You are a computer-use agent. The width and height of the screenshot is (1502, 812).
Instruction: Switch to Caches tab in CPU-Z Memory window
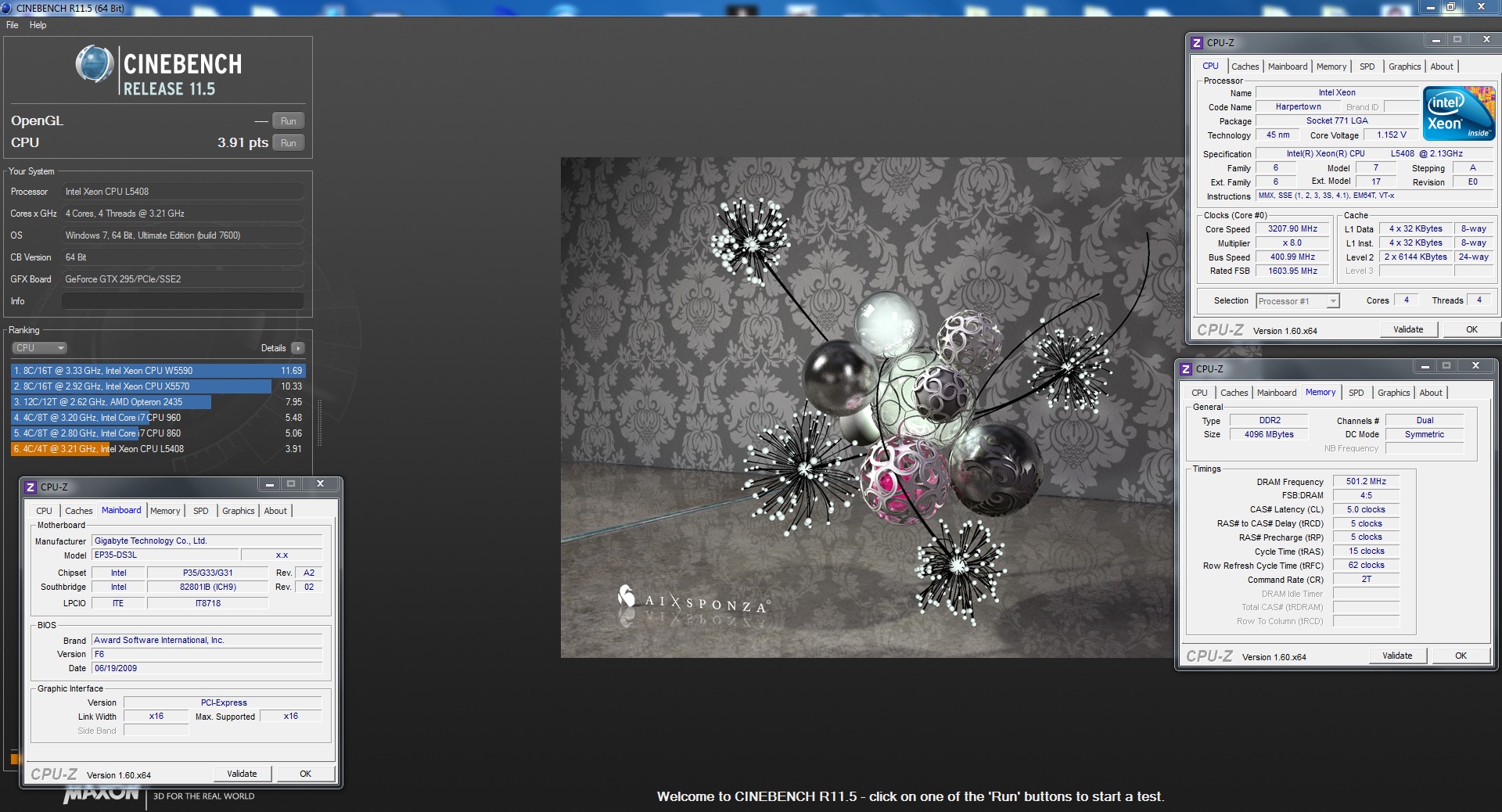coord(1234,393)
